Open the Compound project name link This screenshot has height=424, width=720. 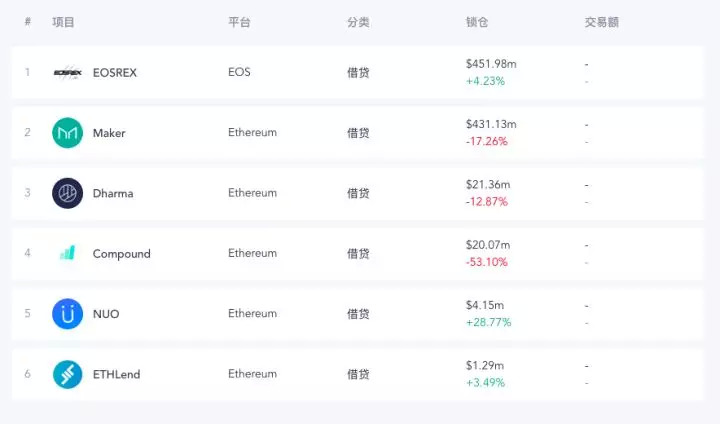[x=121, y=254]
